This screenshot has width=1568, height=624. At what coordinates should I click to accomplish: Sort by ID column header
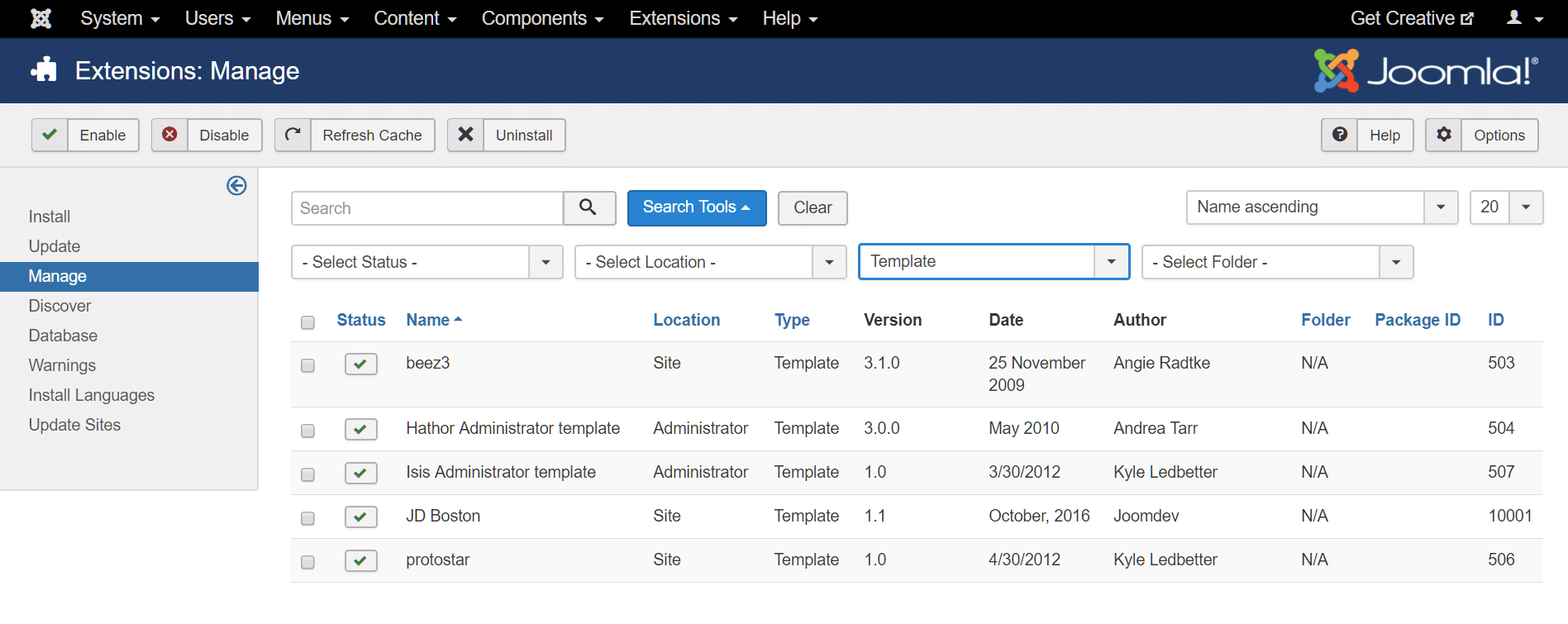[1496, 320]
